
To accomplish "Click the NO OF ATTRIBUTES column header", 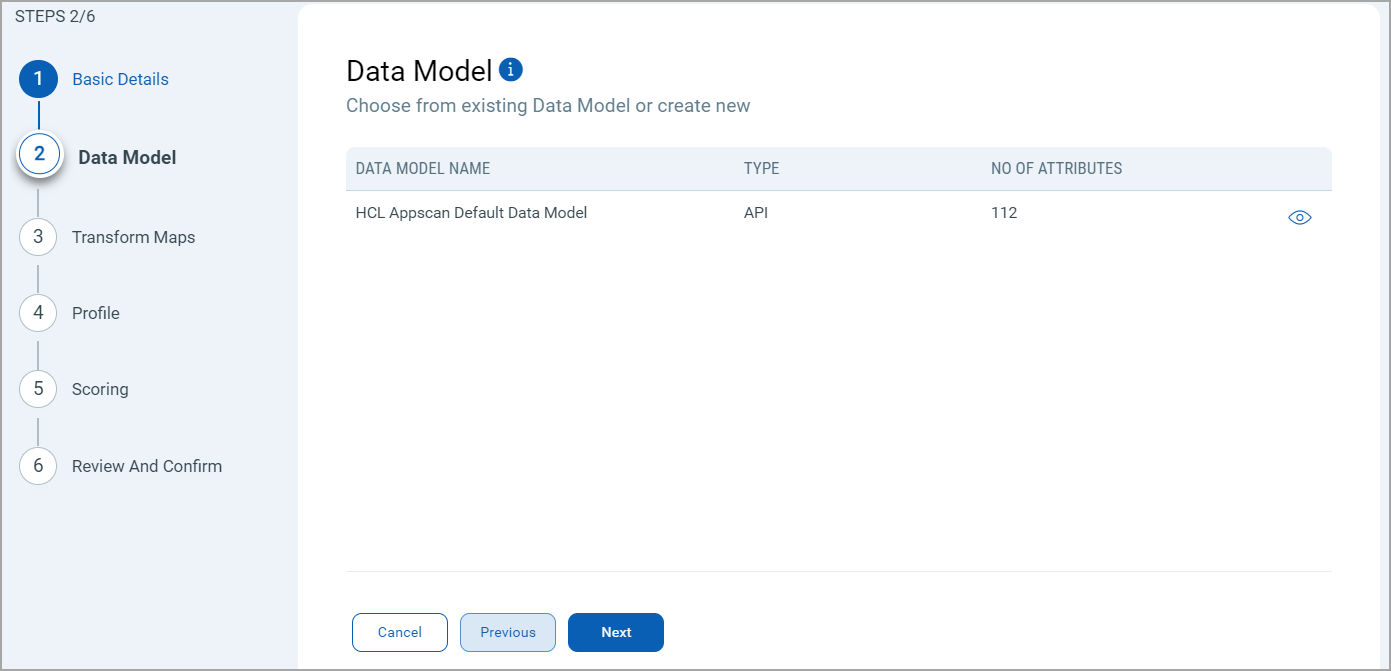I will pyautogui.click(x=1056, y=168).
